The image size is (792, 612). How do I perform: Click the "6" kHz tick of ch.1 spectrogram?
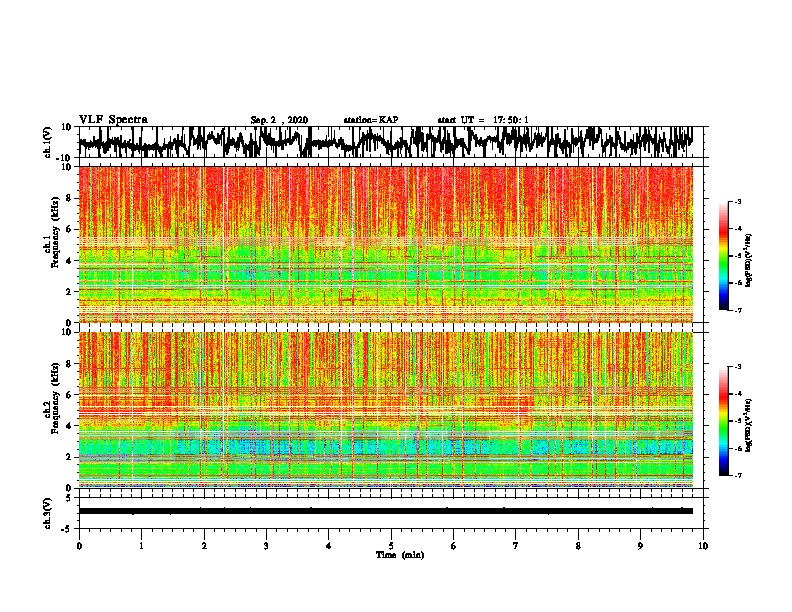coord(70,229)
